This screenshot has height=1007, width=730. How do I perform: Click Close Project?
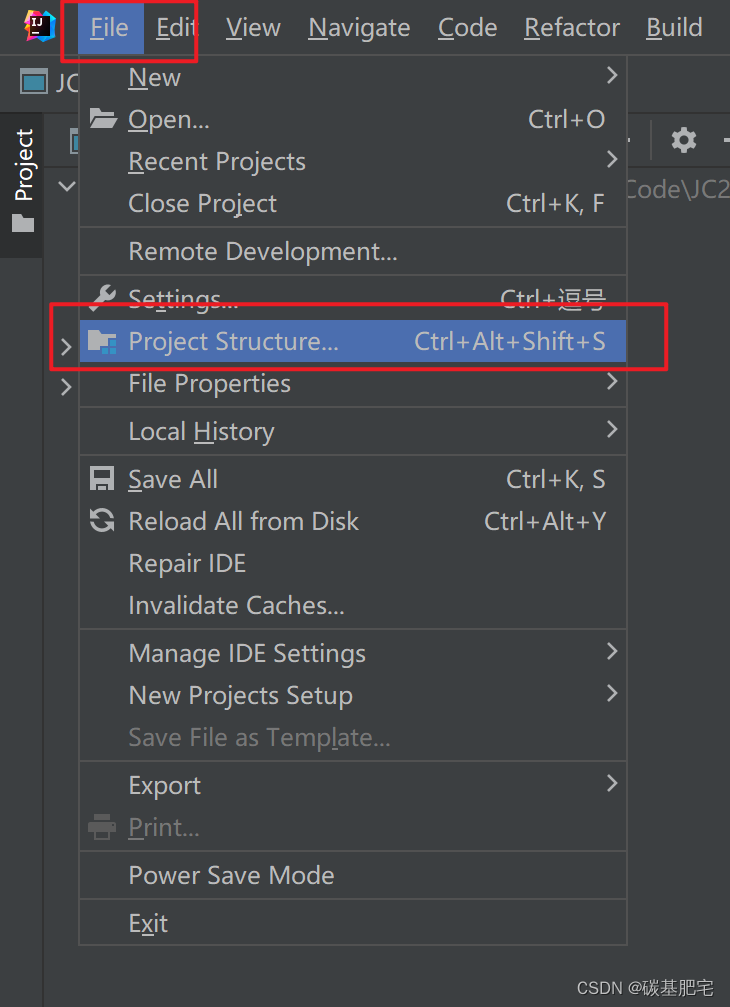pyautogui.click(x=202, y=203)
